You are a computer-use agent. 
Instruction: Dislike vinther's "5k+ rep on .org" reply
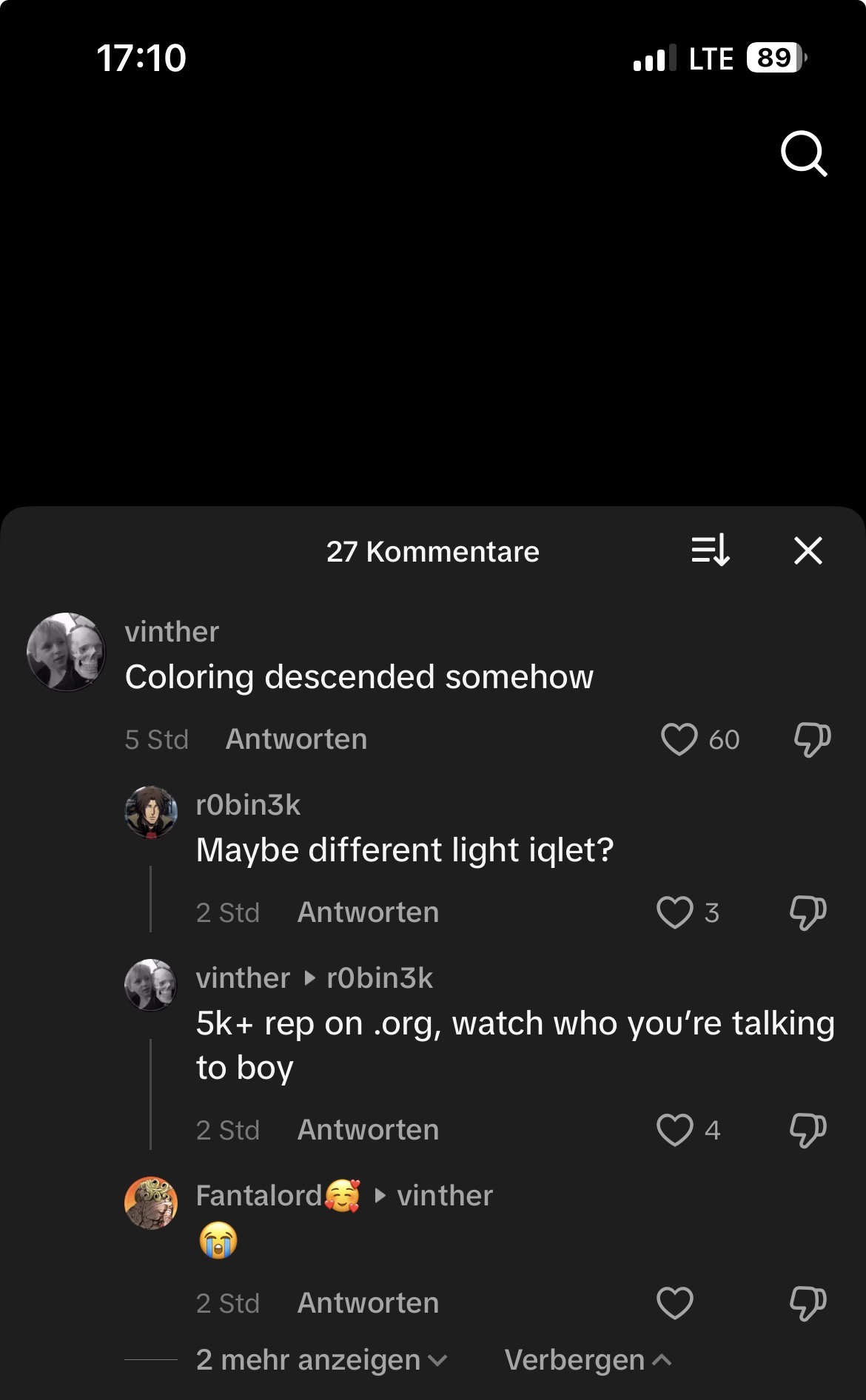(808, 1130)
